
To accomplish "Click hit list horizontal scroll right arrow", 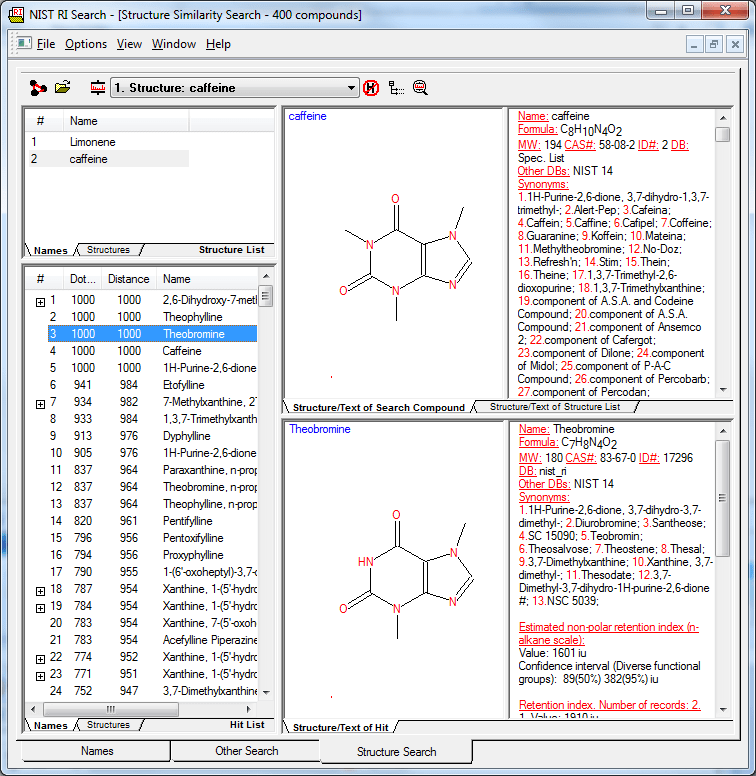I will pyautogui.click(x=249, y=709).
